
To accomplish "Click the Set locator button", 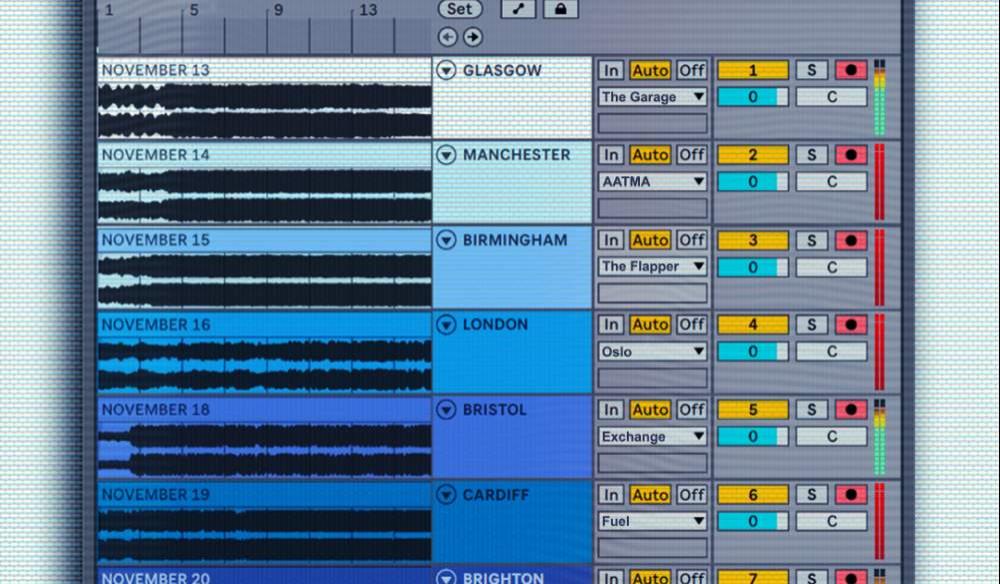I will point(460,9).
